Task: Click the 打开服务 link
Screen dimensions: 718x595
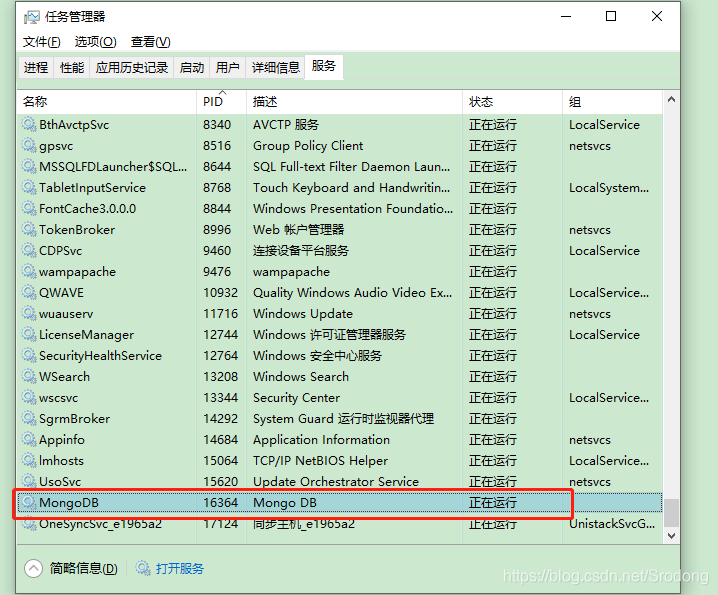Action: [x=180, y=568]
